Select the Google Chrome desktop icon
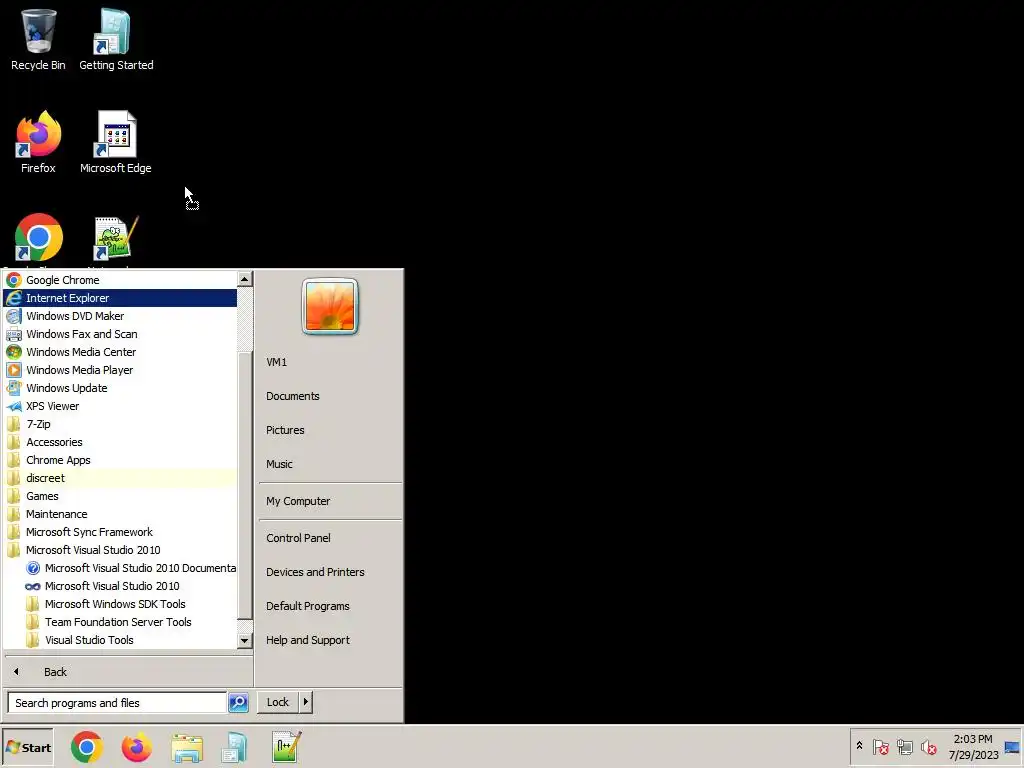This screenshot has height=768, width=1024. (39, 238)
